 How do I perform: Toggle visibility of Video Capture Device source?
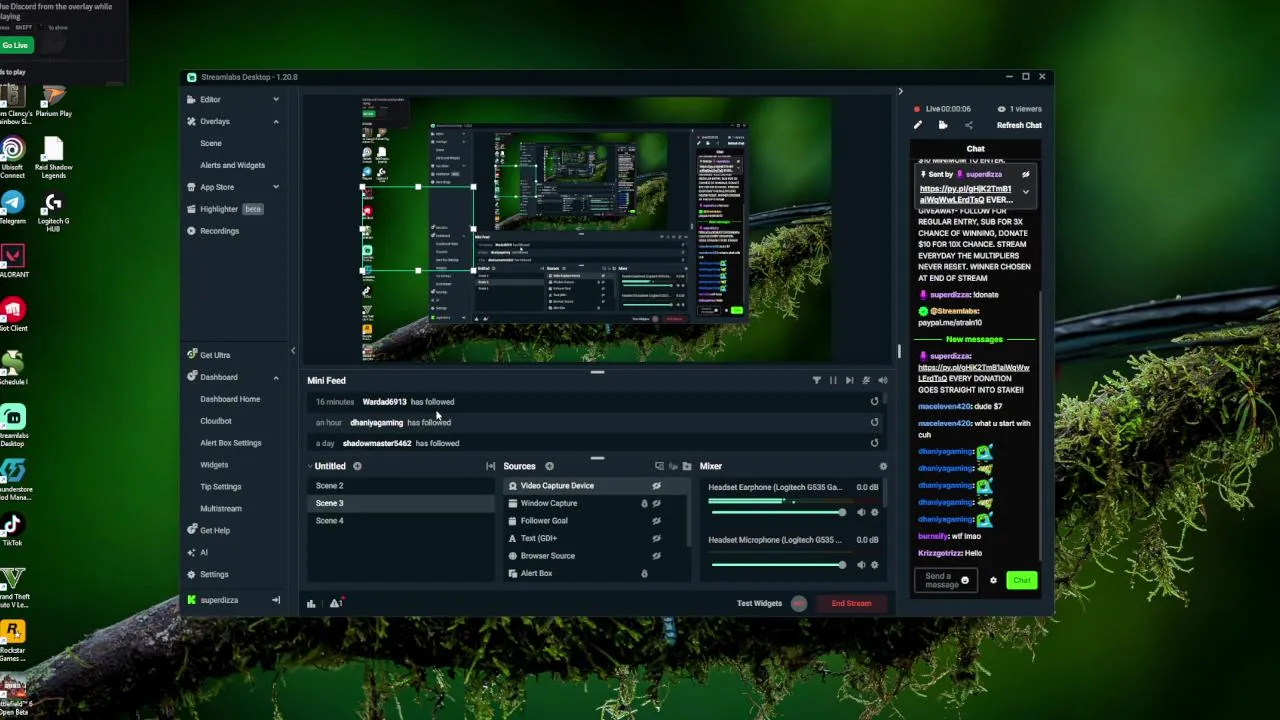656,486
